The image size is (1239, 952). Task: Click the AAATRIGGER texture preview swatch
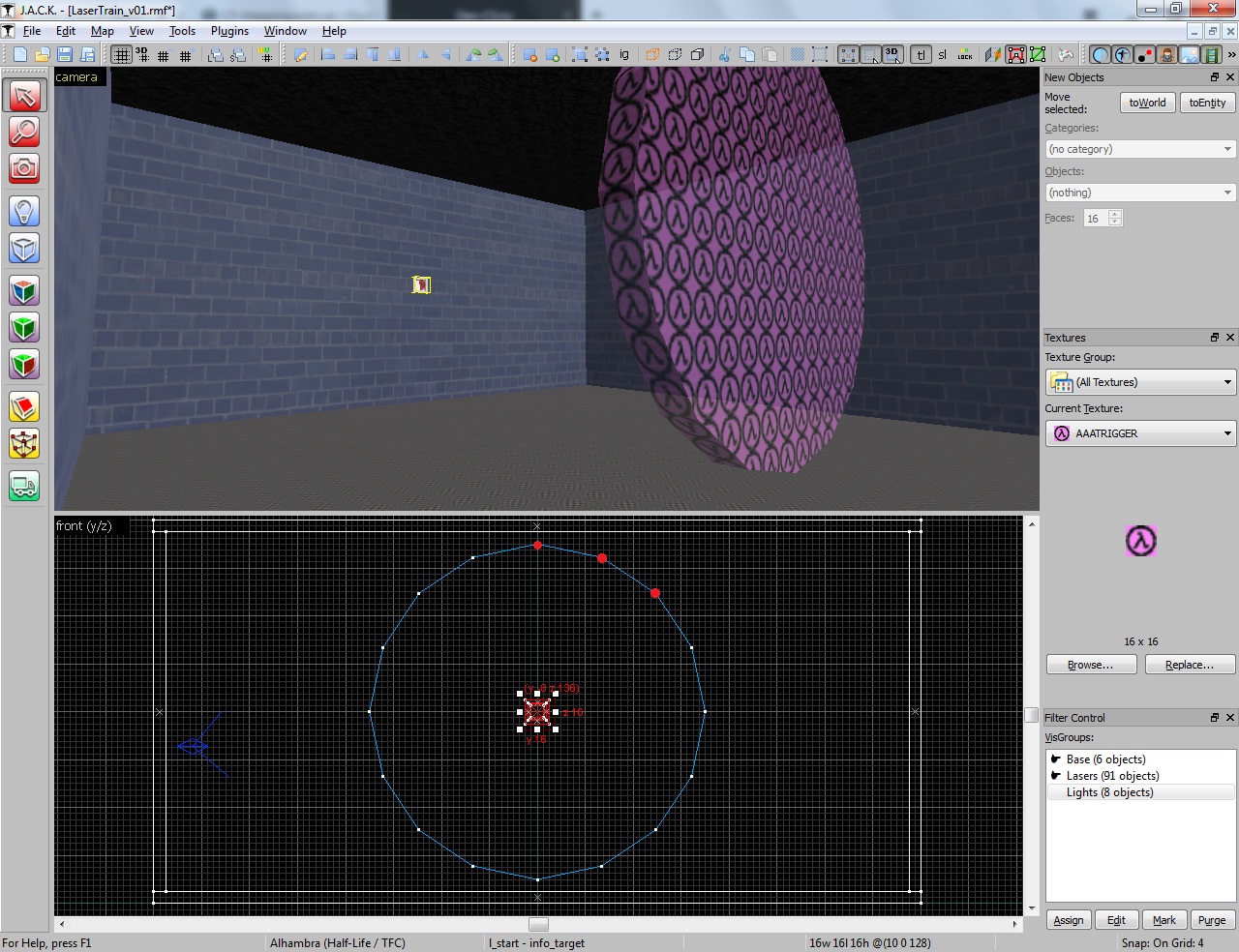pos(1141,541)
